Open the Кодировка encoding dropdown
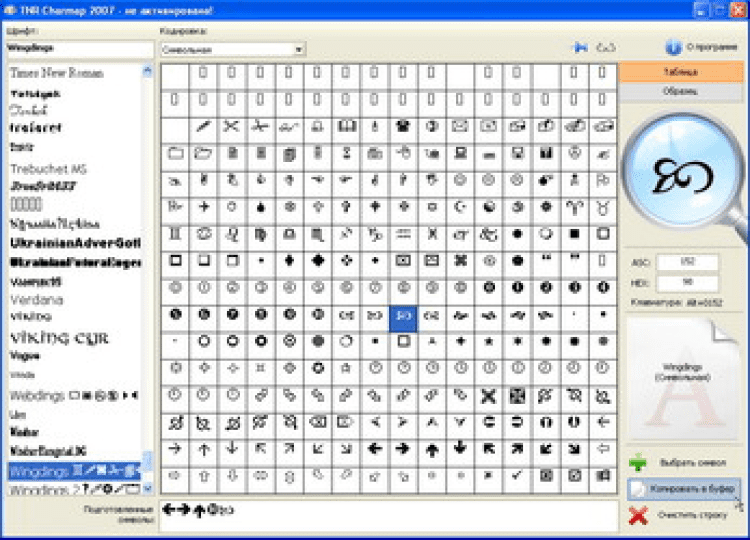Viewport: 750px width, 540px height. tap(233, 49)
